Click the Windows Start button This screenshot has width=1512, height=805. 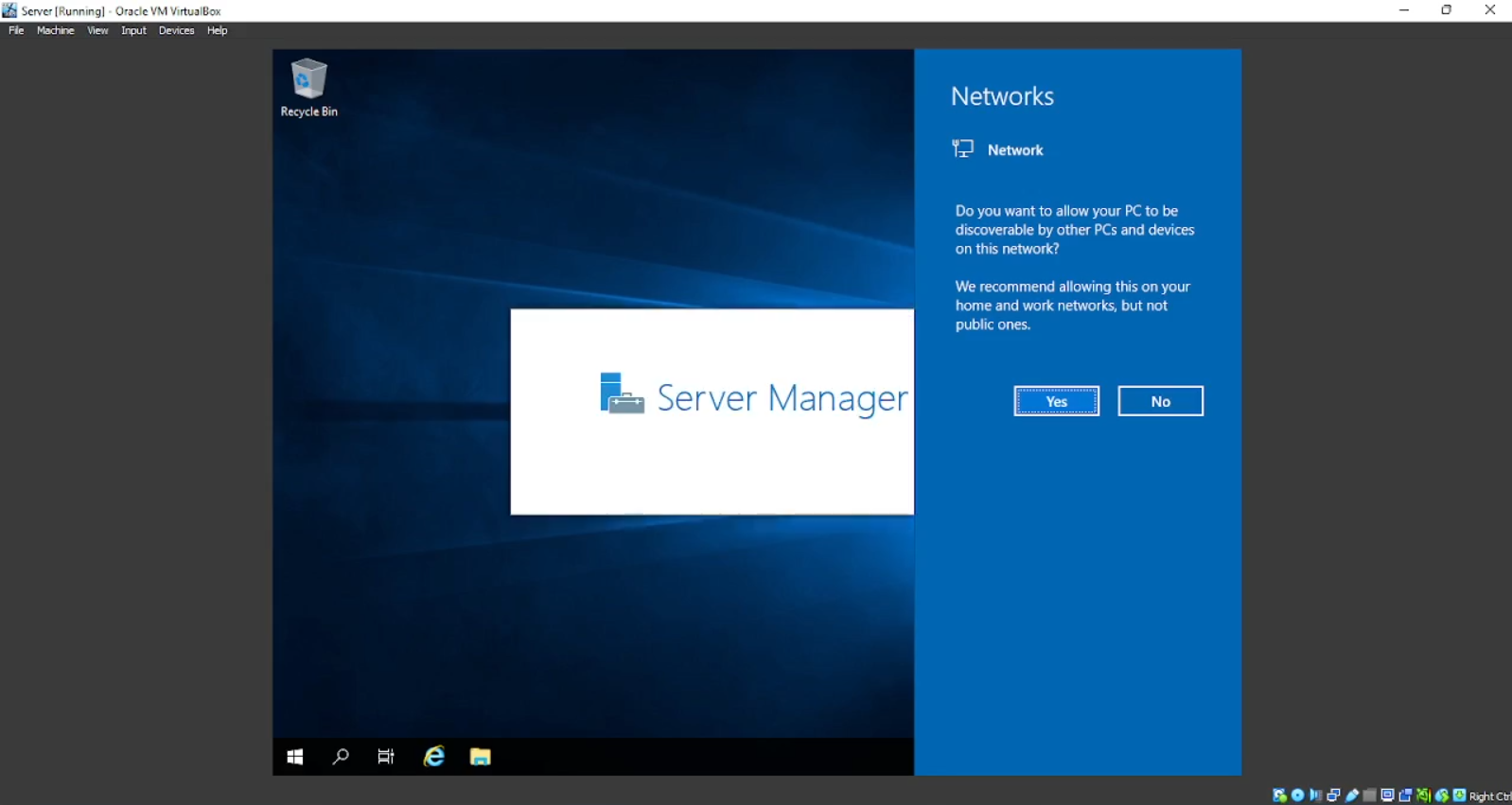(295, 757)
